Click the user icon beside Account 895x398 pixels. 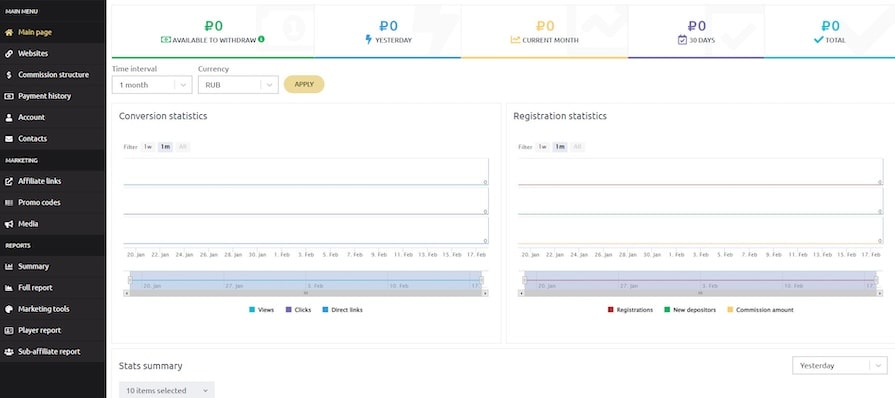click(x=9, y=117)
